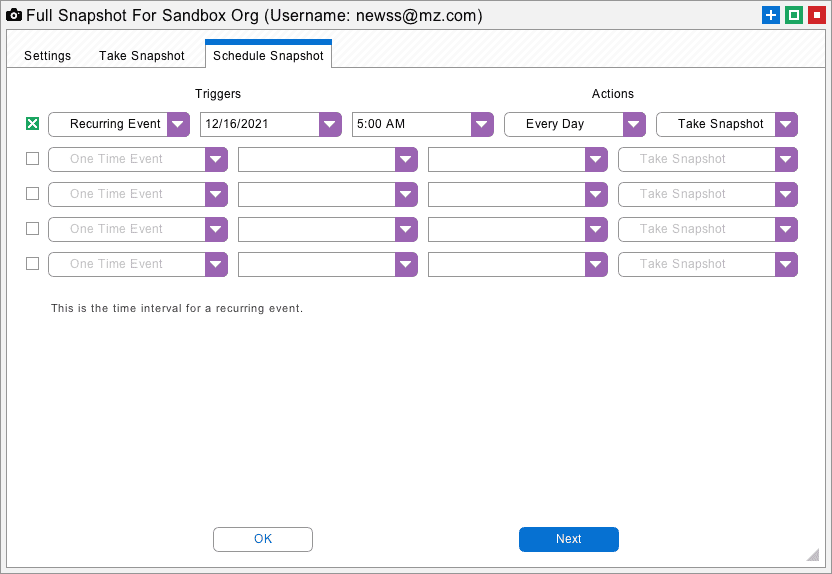Tick the last schedule row checkbox

pyautogui.click(x=32, y=264)
